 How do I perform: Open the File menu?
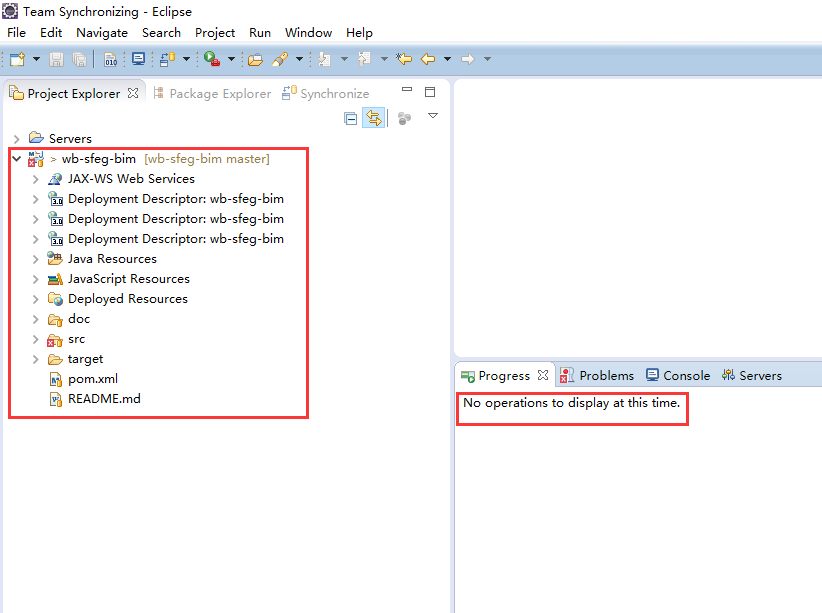point(16,33)
